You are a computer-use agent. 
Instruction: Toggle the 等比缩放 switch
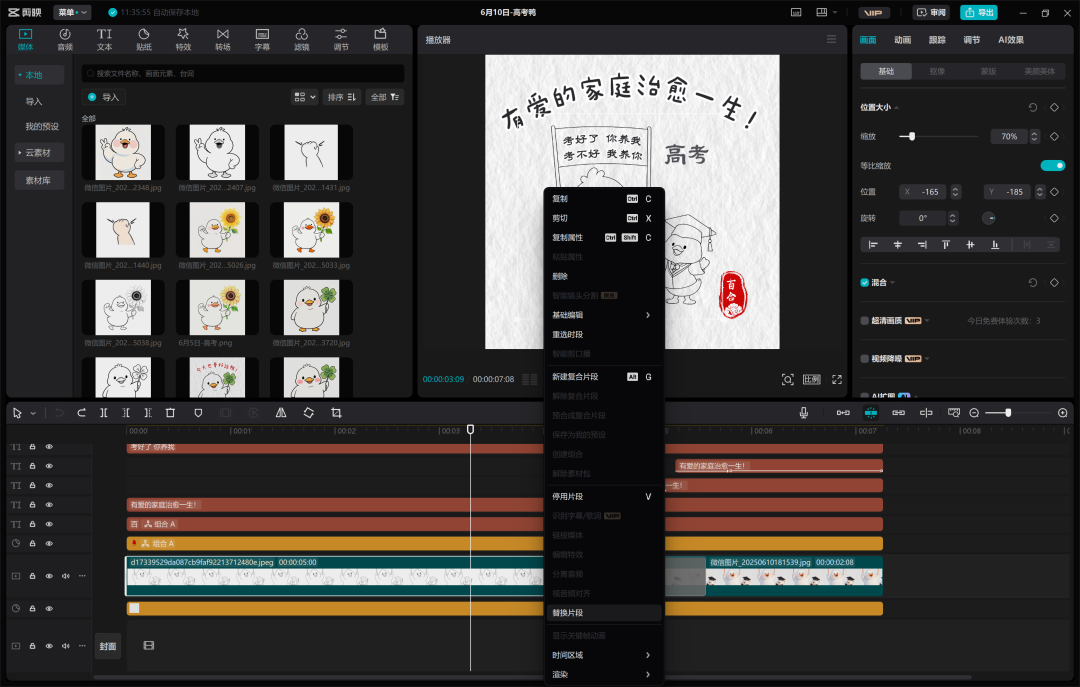1052,165
